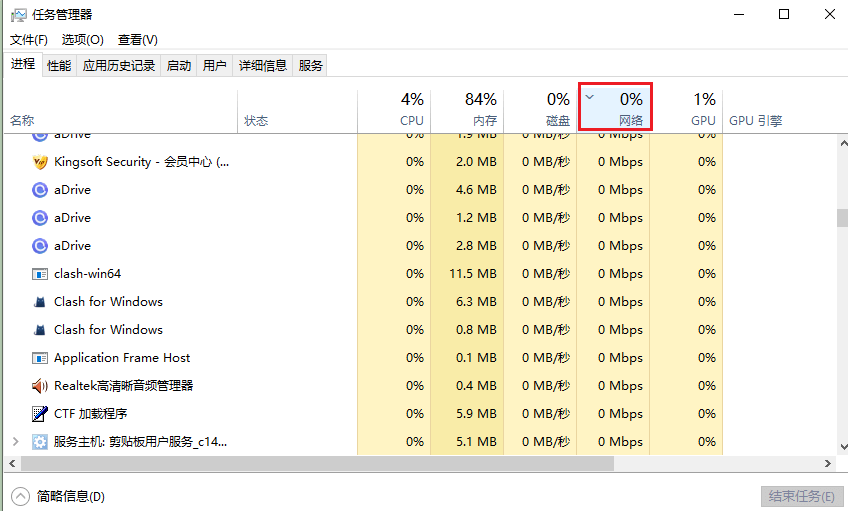This screenshot has height=511, width=848.
Task: Click the 2.0 MB memory value
Action: [x=476, y=162]
